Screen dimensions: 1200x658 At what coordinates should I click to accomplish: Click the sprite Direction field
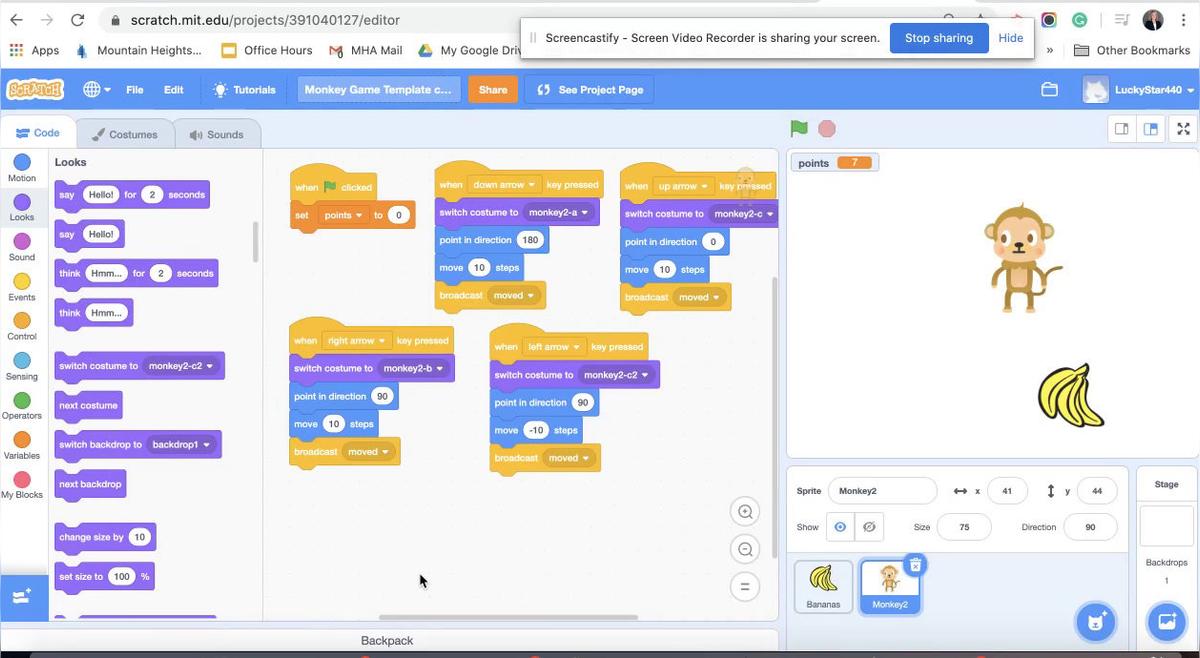click(x=1090, y=527)
